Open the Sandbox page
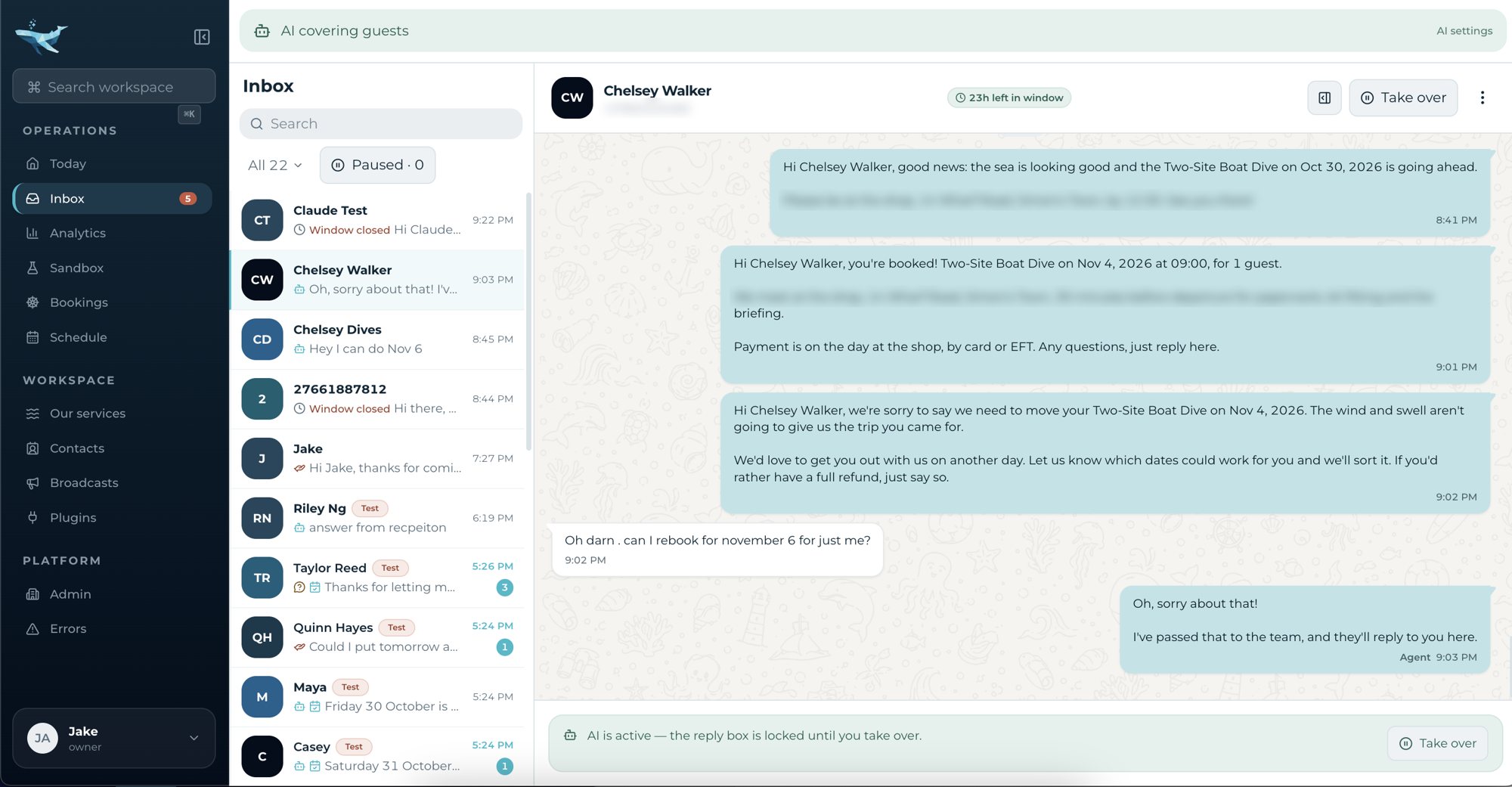The image size is (1512, 787). pyautogui.click(x=112, y=268)
